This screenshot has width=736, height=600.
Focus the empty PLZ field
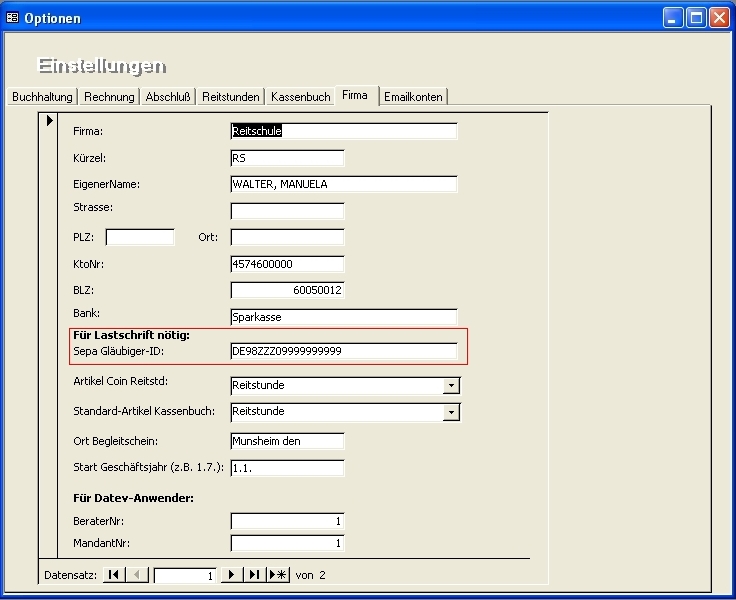(x=140, y=237)
